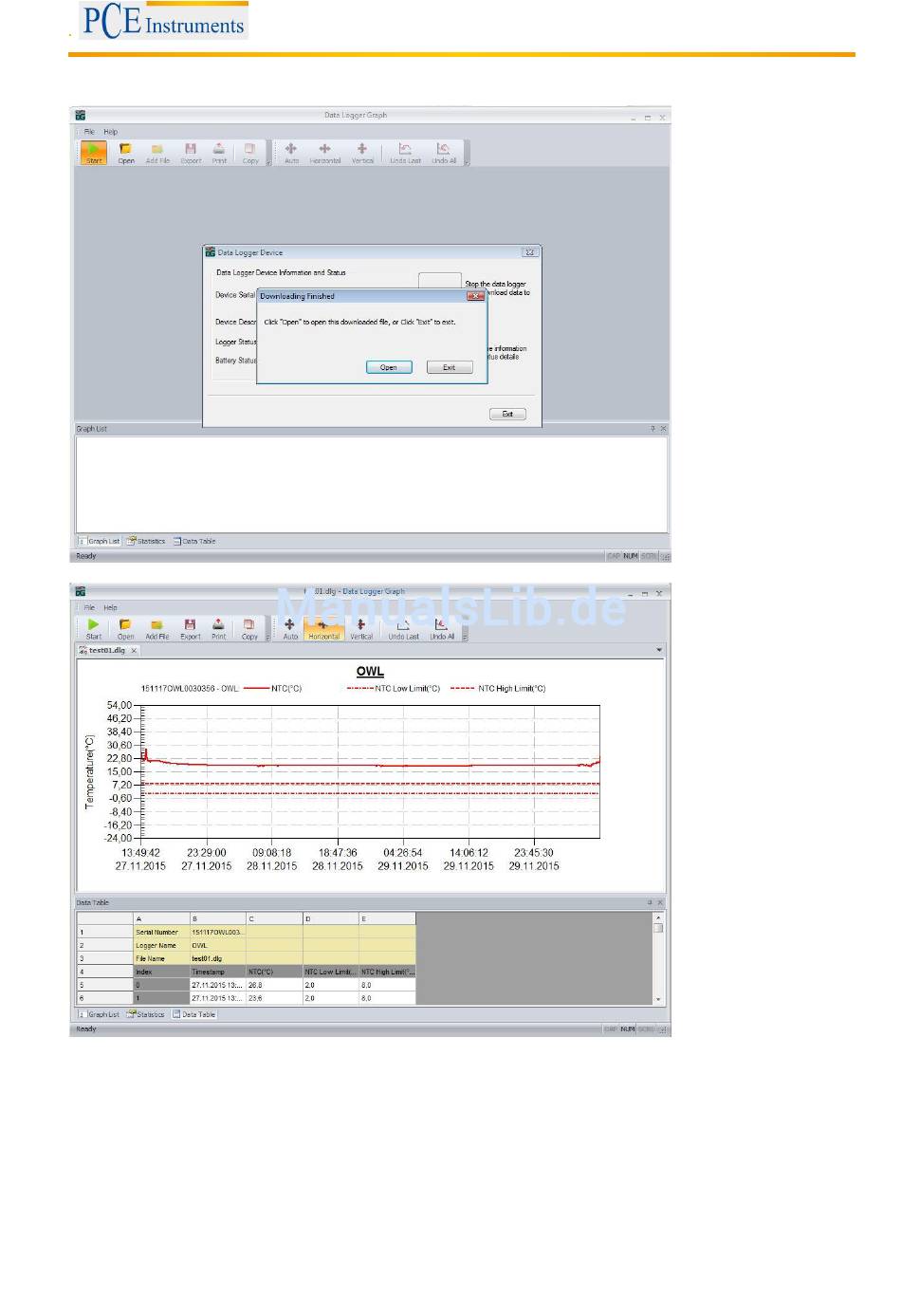
Task: Pin the Graph List panel in upper window
Action: point(653,429)
